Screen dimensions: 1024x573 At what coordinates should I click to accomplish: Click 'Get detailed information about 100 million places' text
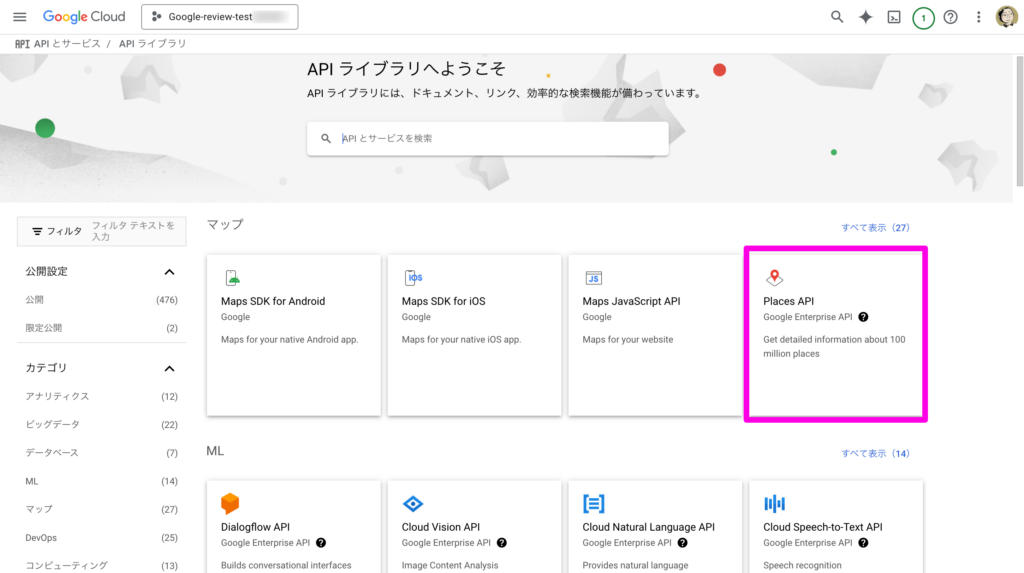[x=835, y=347]
